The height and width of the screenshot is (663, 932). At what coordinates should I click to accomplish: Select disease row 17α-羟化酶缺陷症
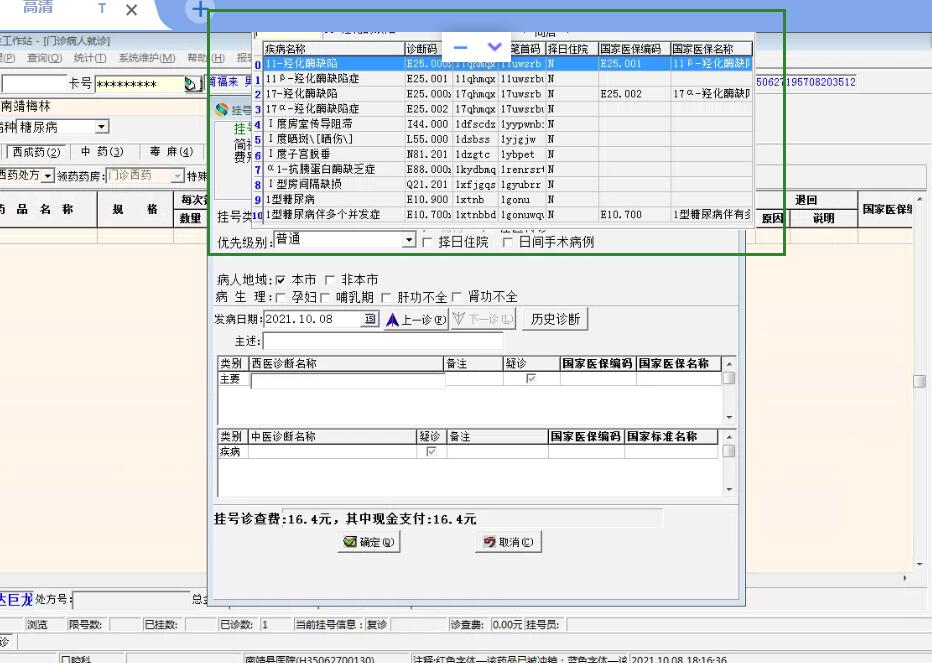[508, 109]
